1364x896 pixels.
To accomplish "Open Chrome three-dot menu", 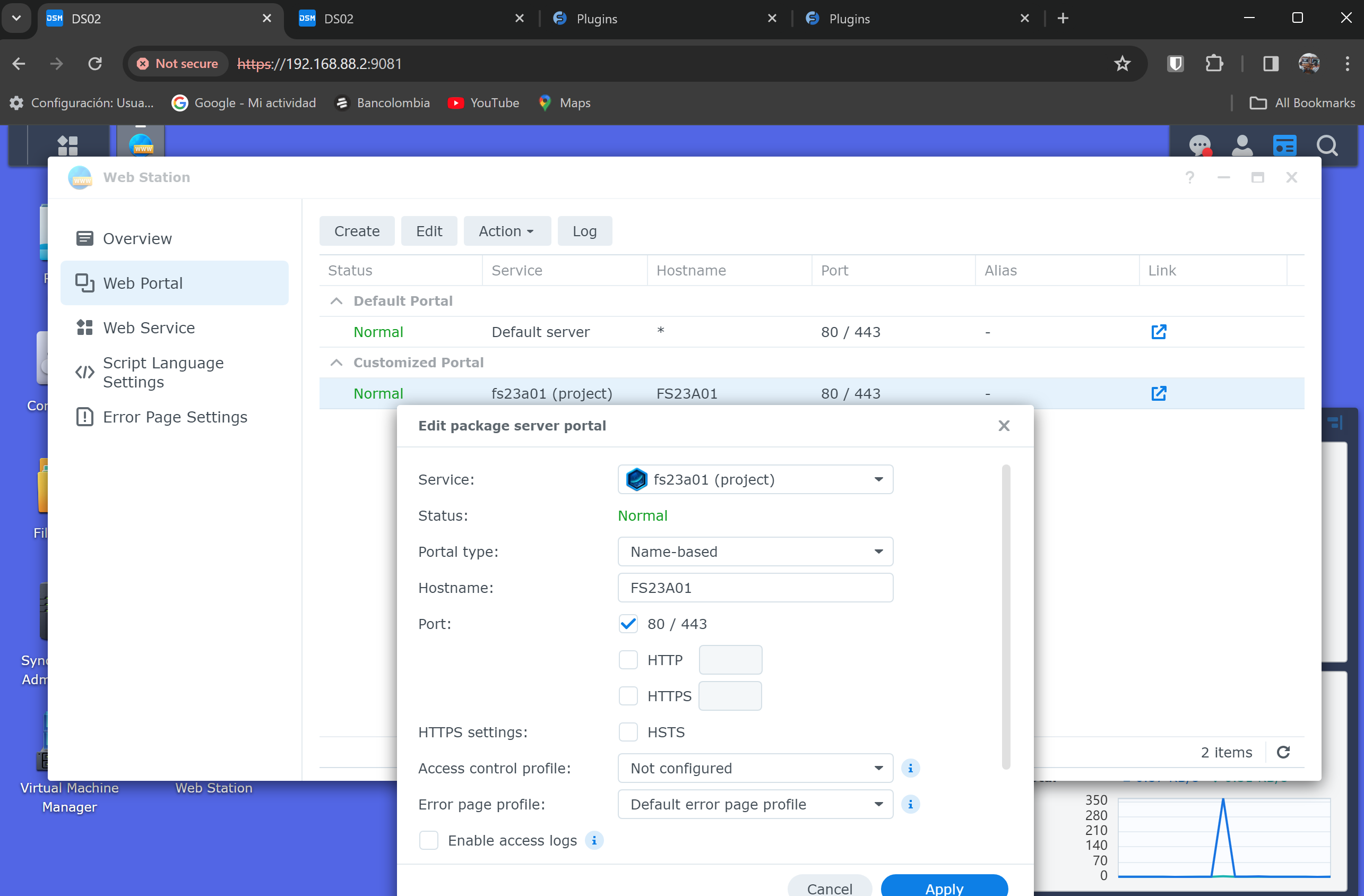I will tap(1347, 64).
